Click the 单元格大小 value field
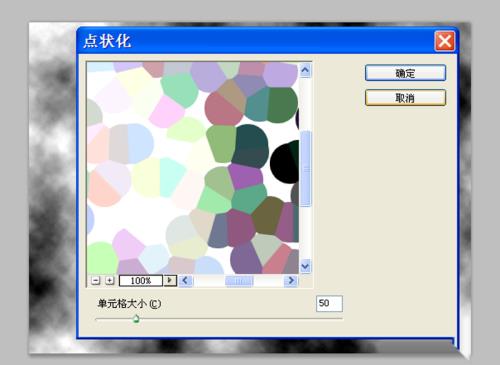Viewport: 500px width, 365px height. [329, 303]
